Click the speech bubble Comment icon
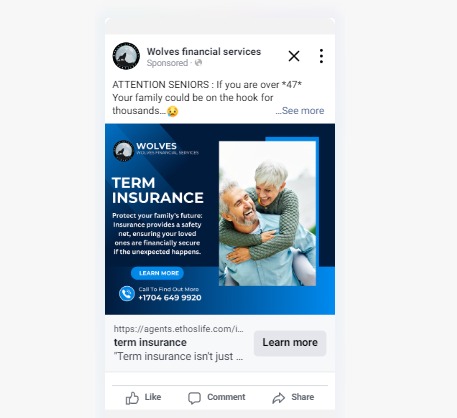 [x=194, y=398]
